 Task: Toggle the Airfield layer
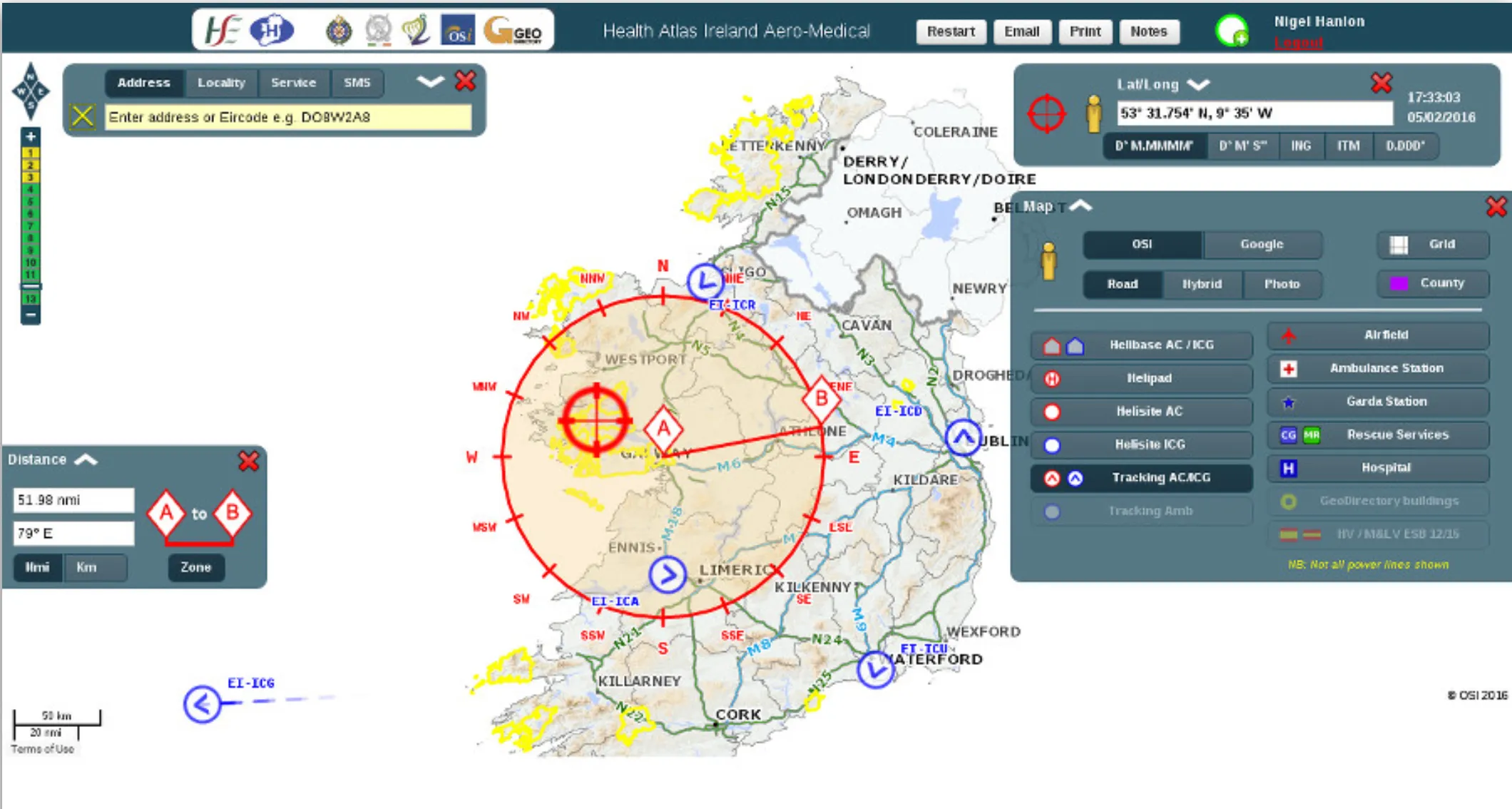tap(1378, 335)
